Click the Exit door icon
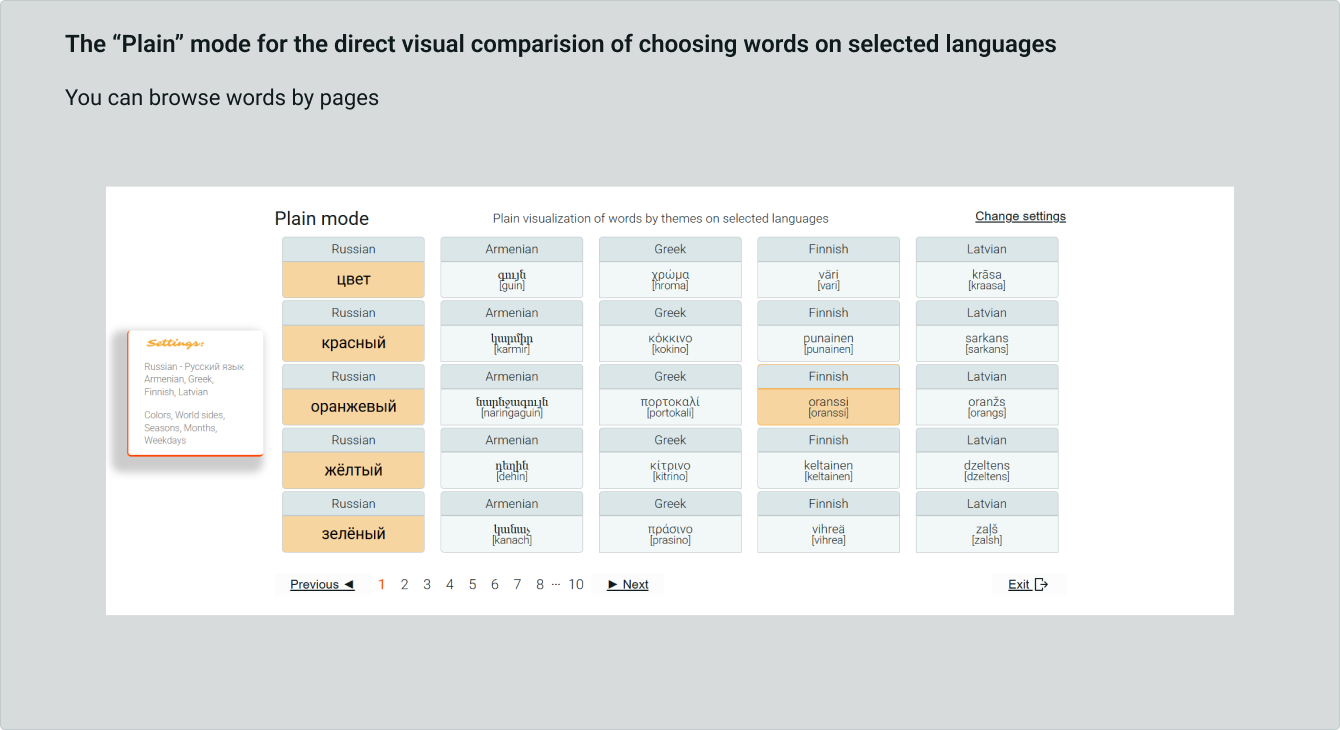Viewport: 1340px width, 730px height. [1041, 585]
